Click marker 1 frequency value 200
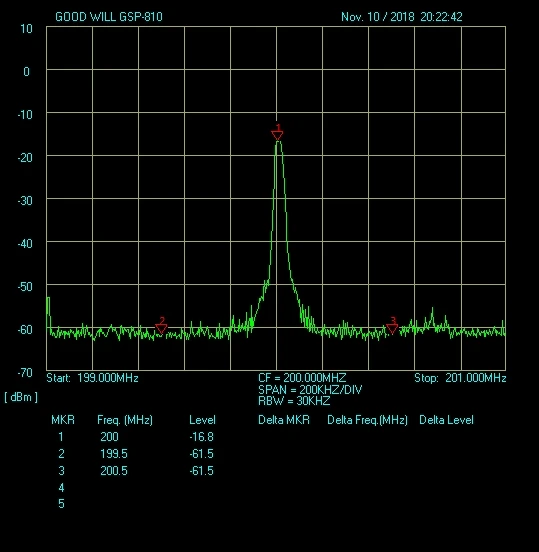539x552 pixels. coord(109,437)
